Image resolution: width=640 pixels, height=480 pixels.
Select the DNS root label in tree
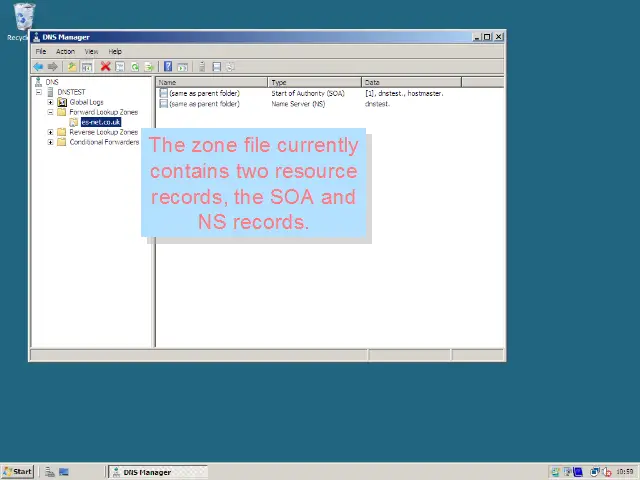click(52, 82)
